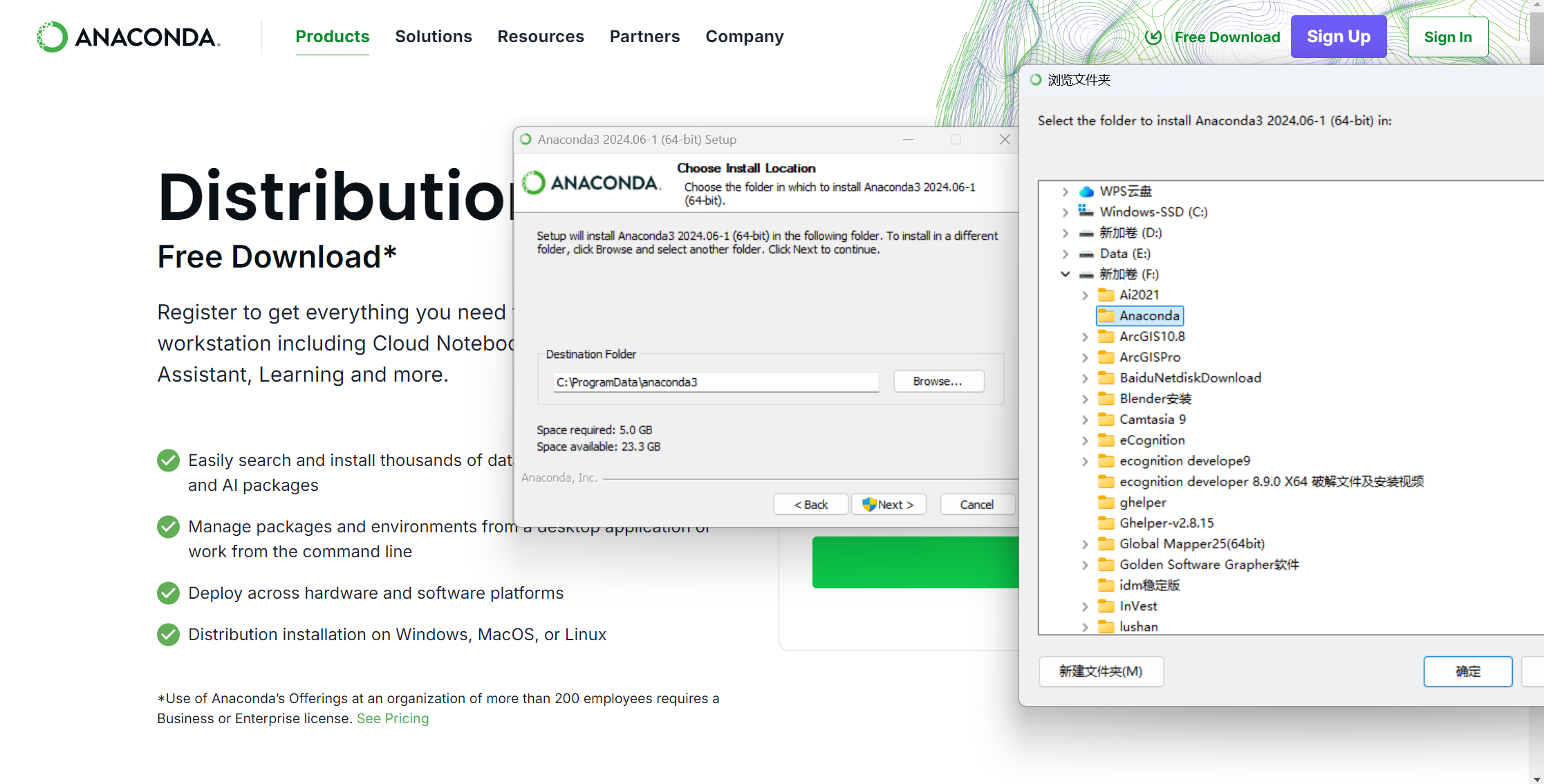
Task: Open the Resources menu
Action: (540, 37)
